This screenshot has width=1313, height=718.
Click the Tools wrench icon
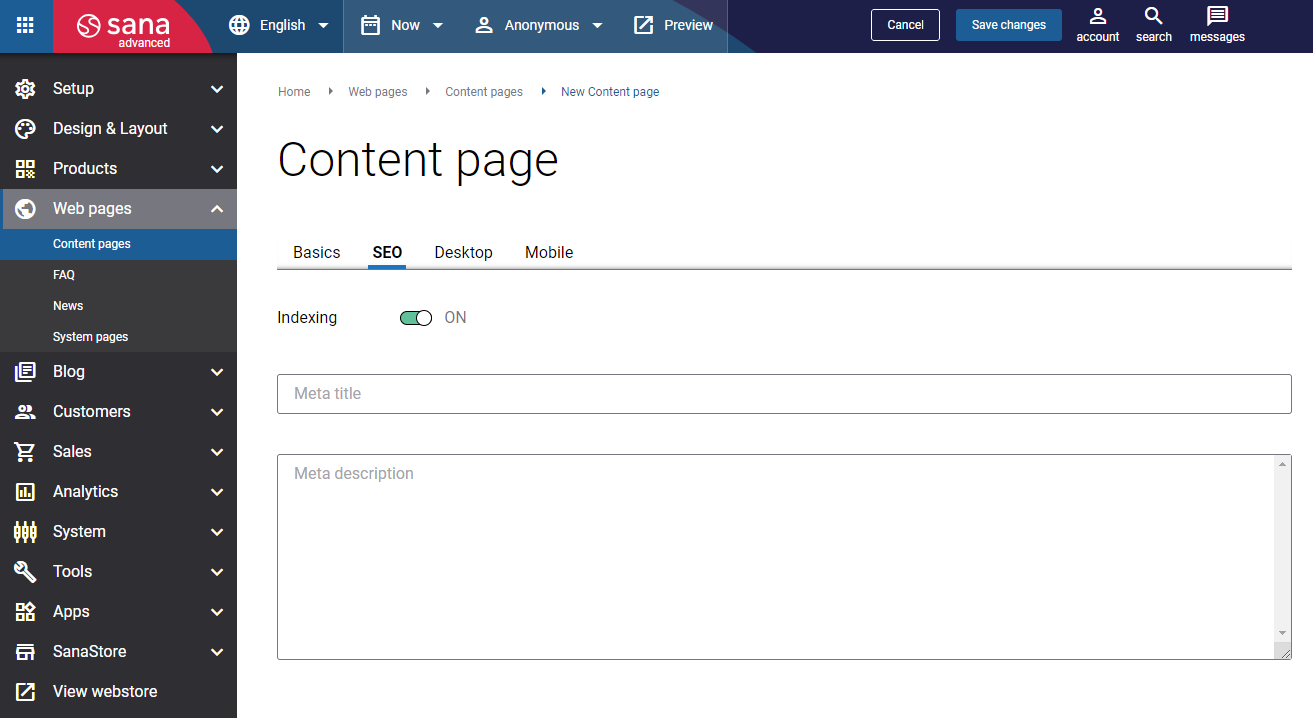pyautogui.click(x=25, y=572)
